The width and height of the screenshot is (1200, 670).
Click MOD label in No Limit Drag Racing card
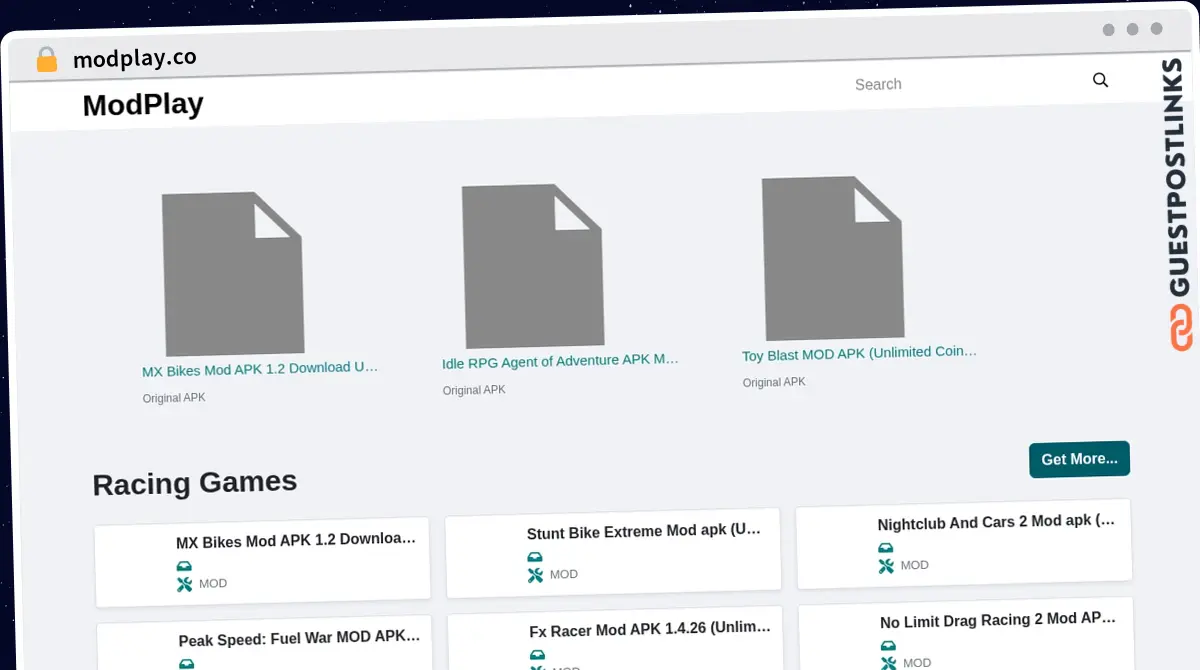(x=917, y=662)
